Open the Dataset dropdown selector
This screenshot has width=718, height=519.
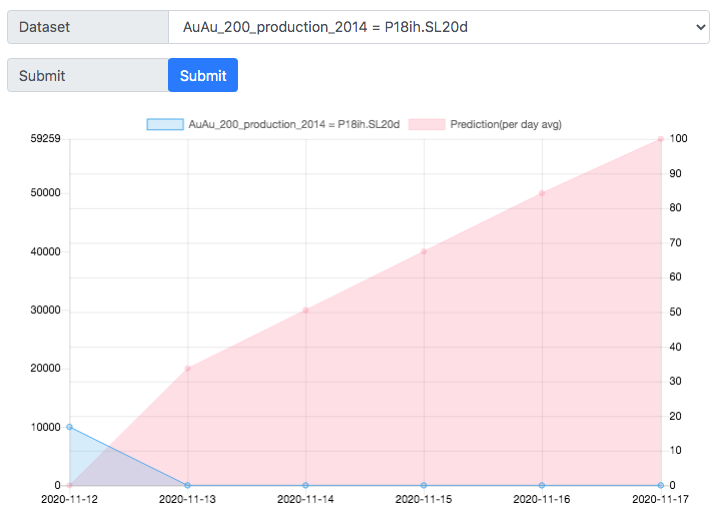[x=439, y=27]
